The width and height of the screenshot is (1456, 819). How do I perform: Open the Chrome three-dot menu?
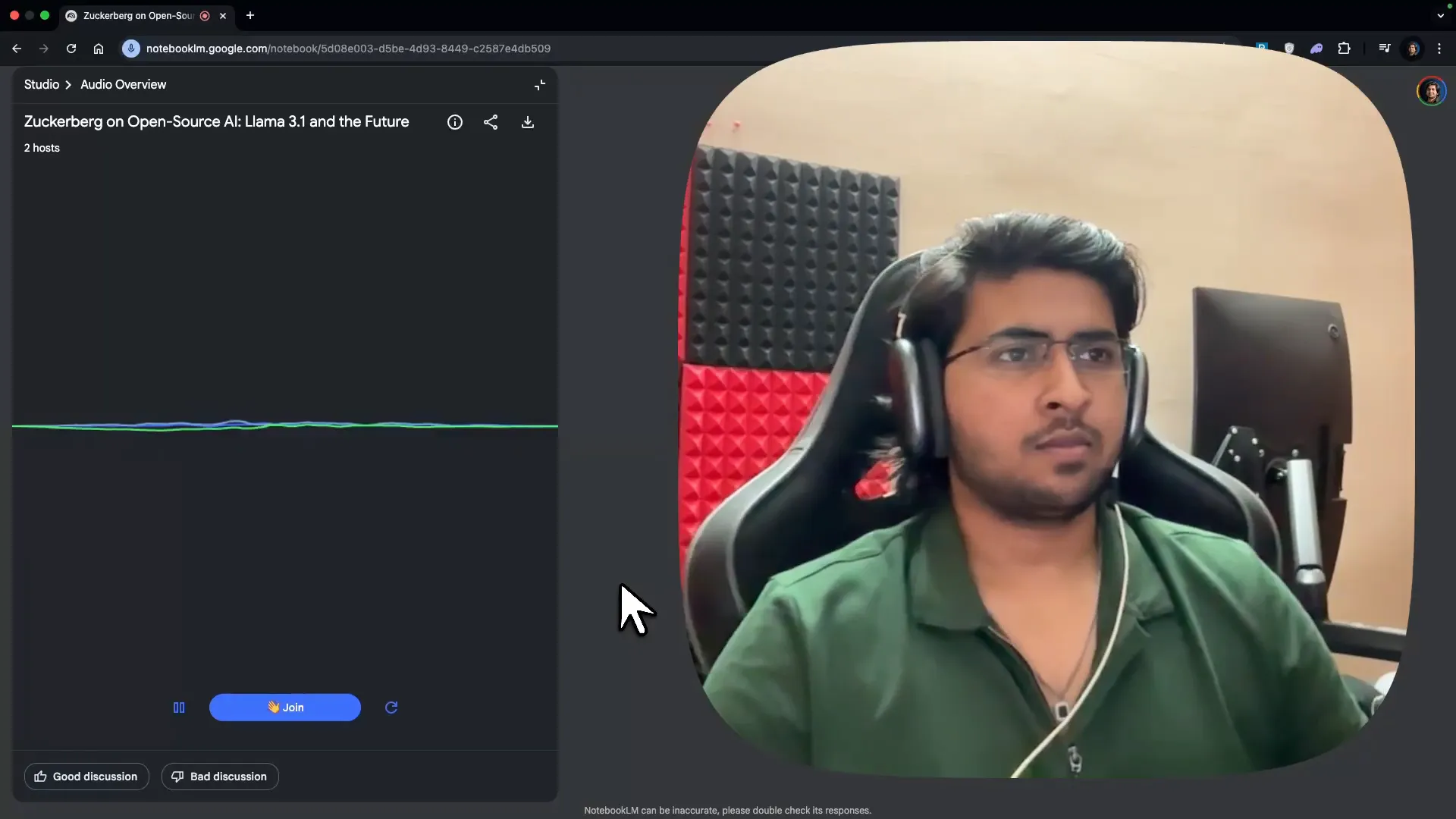coord(1439,49)
